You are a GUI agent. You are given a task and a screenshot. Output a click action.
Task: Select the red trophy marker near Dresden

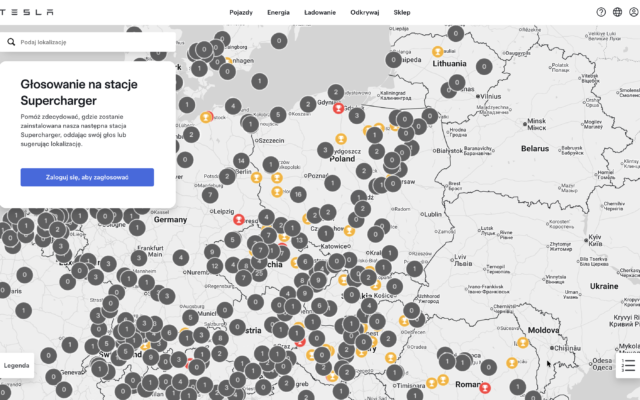tap(239, 220)
